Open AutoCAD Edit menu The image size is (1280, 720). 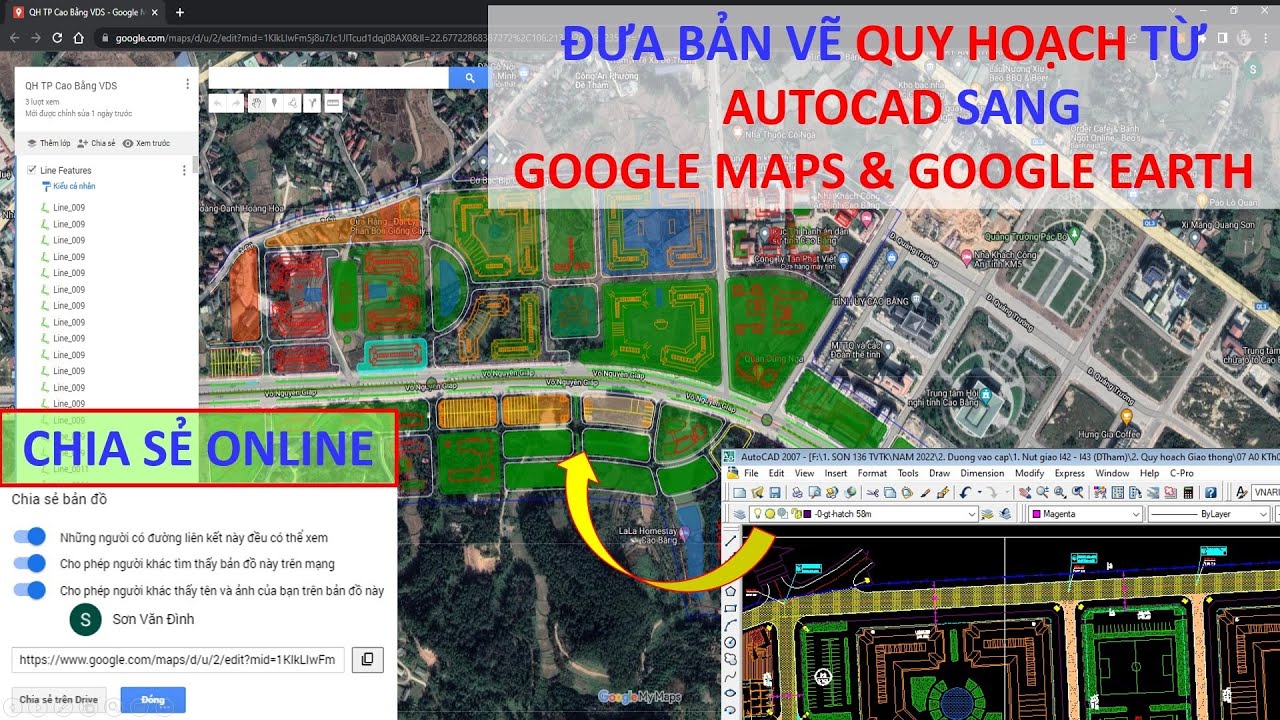776,473
